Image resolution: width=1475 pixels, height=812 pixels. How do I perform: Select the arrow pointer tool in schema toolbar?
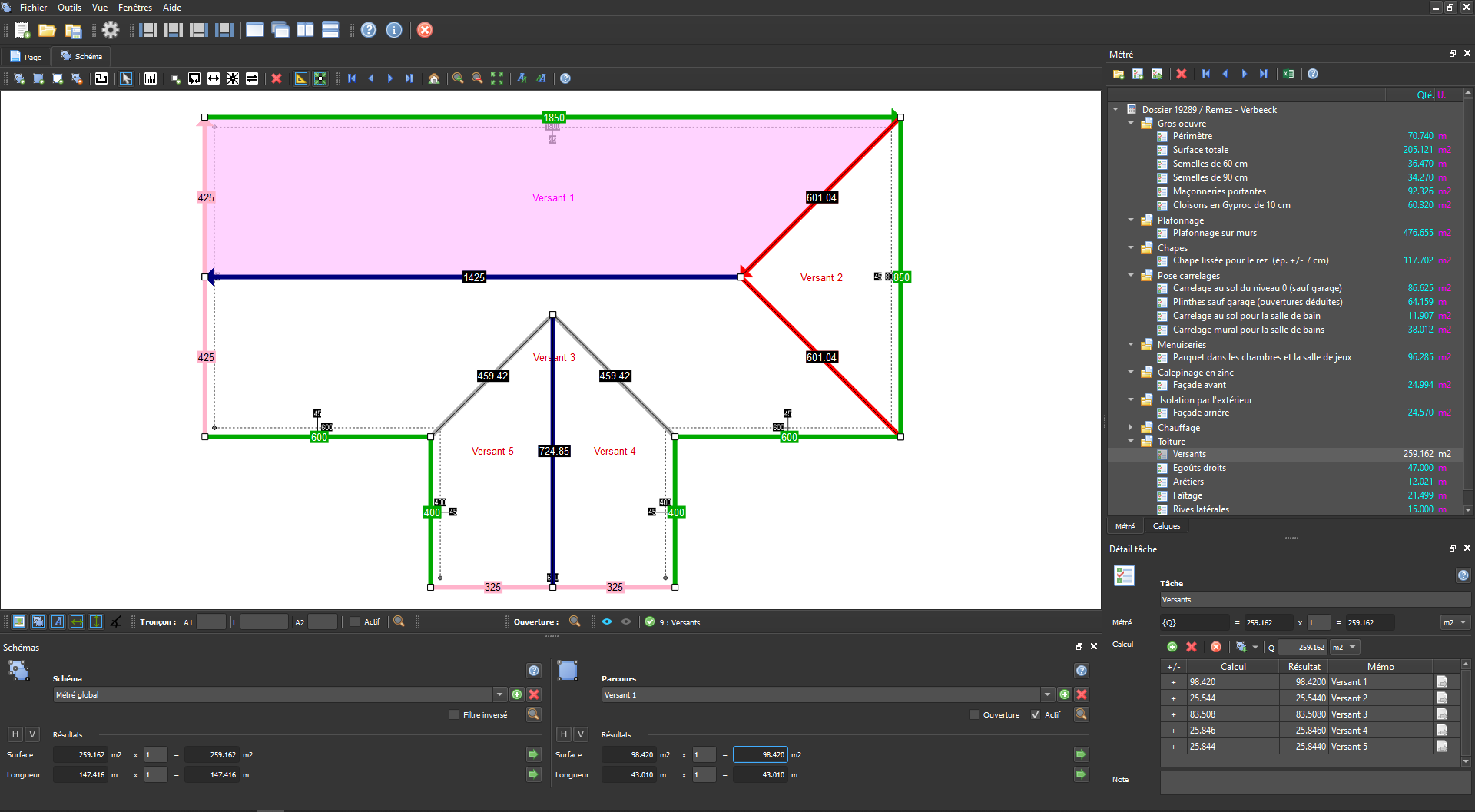[x=126, y=78]
